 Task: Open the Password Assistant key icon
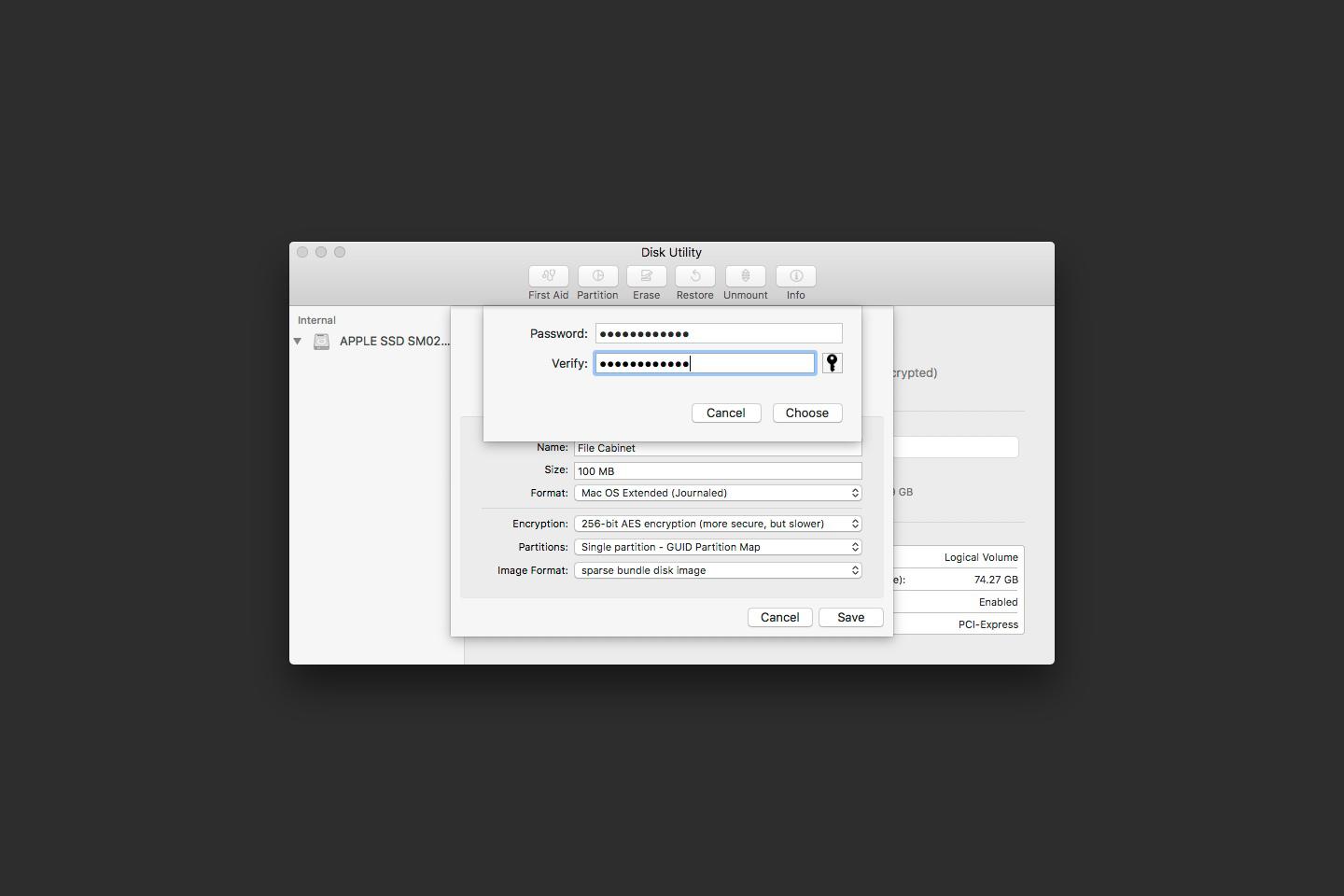pyautogui.click(x=832, y=362)
